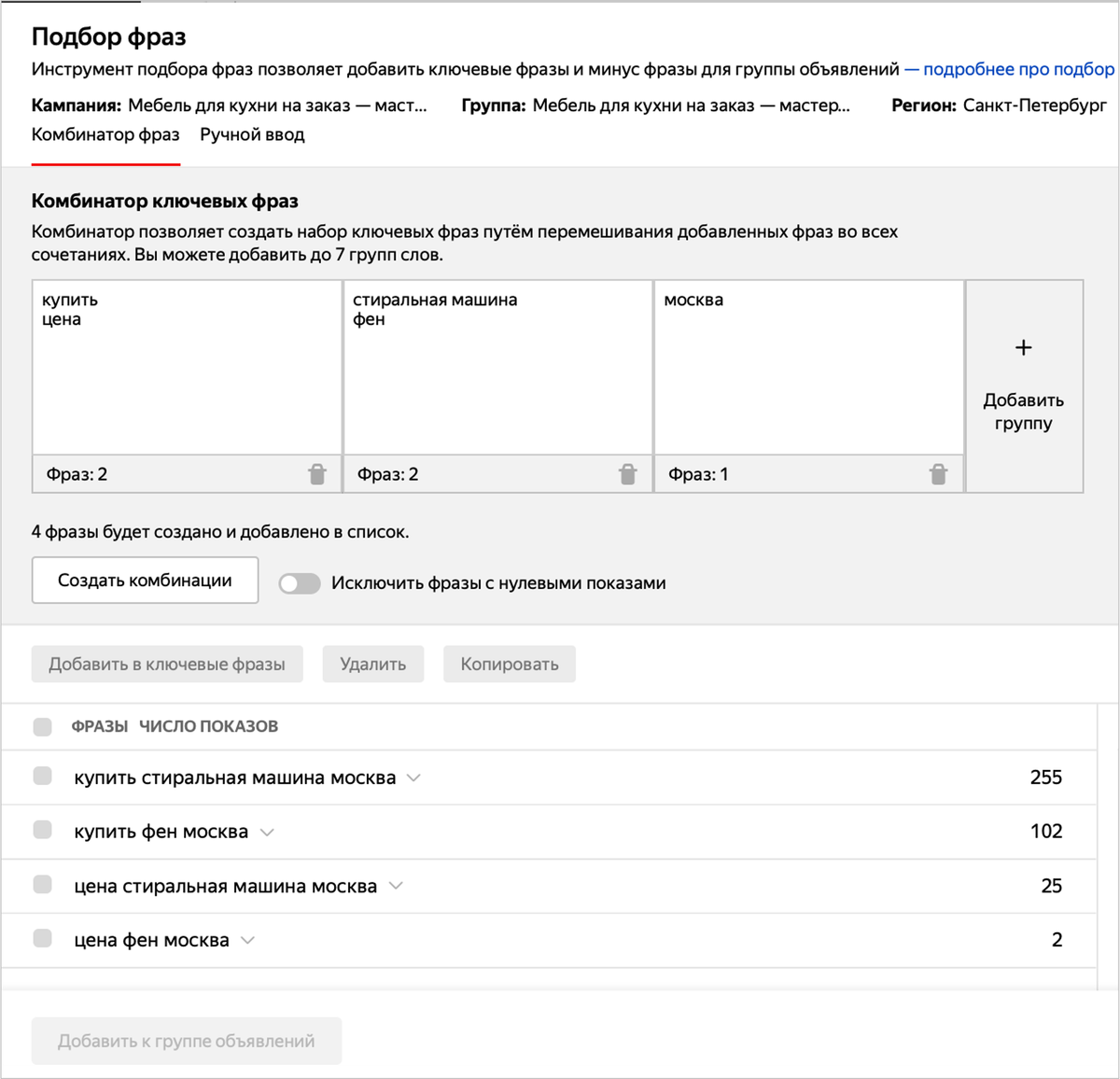
Task: Click Добавить в ключевые фразы button
Action: [167, 665]
